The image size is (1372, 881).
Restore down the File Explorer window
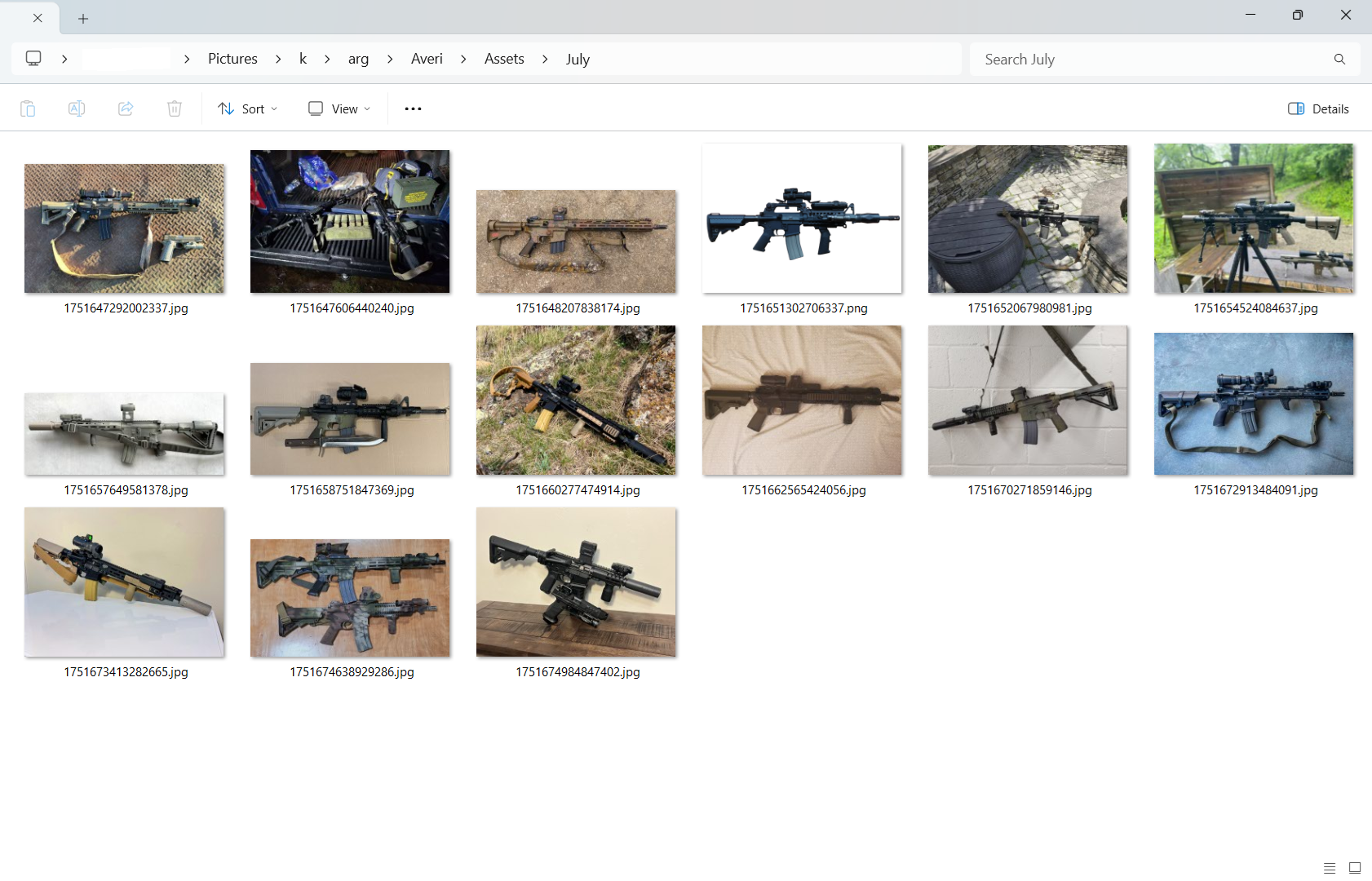click(1297, 15)
